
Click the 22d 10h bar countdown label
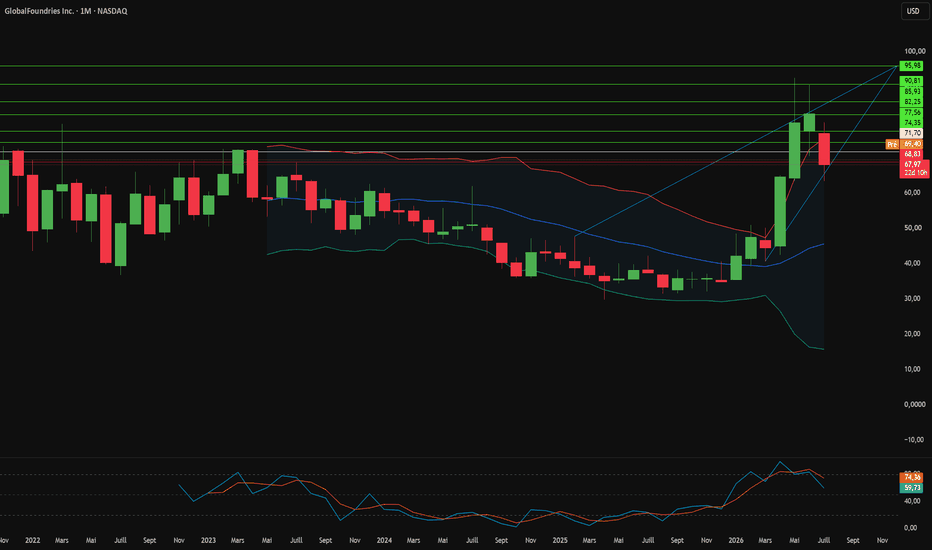[915, 172]
